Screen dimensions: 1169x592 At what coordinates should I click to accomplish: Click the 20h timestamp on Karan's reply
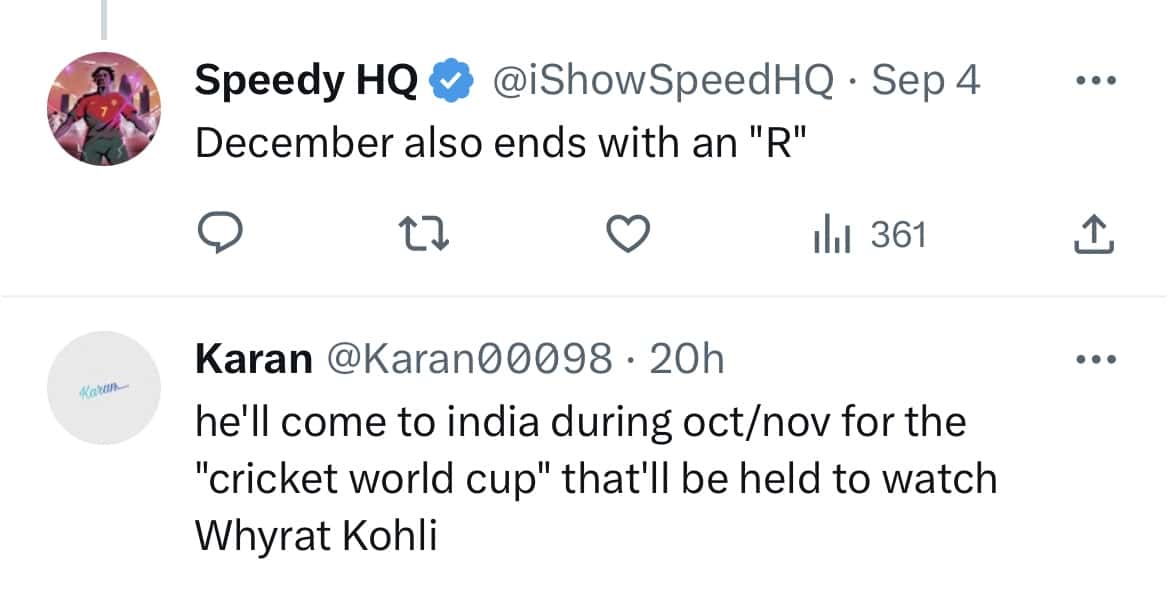pyautogui.click(x=690, y=357)
